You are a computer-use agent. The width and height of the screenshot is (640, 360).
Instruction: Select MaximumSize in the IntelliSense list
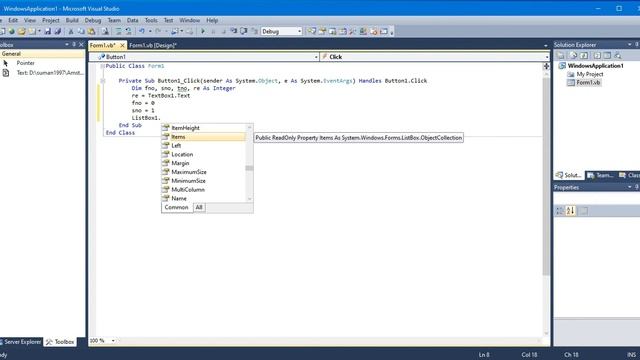pyautogui.click(x=204, y=172)
